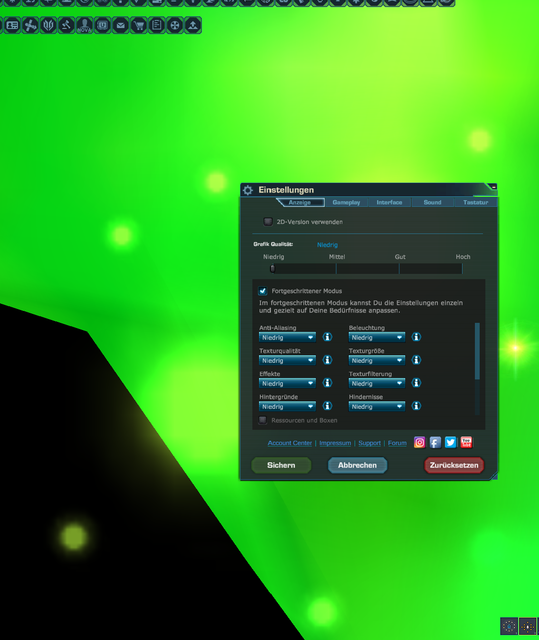Switch to the Tastatur tab
The image size is (539, 640).
tap(476, 202)
